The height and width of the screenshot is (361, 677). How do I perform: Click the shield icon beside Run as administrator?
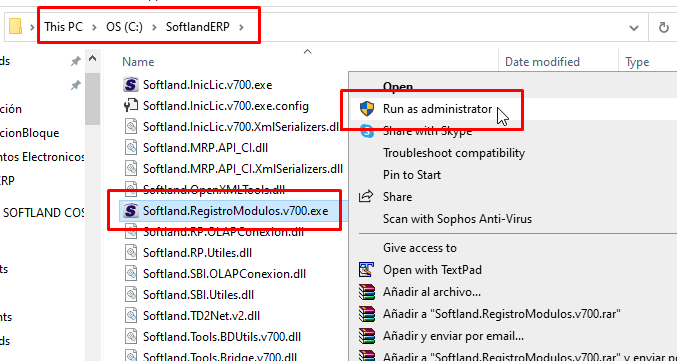coord(367,109)
